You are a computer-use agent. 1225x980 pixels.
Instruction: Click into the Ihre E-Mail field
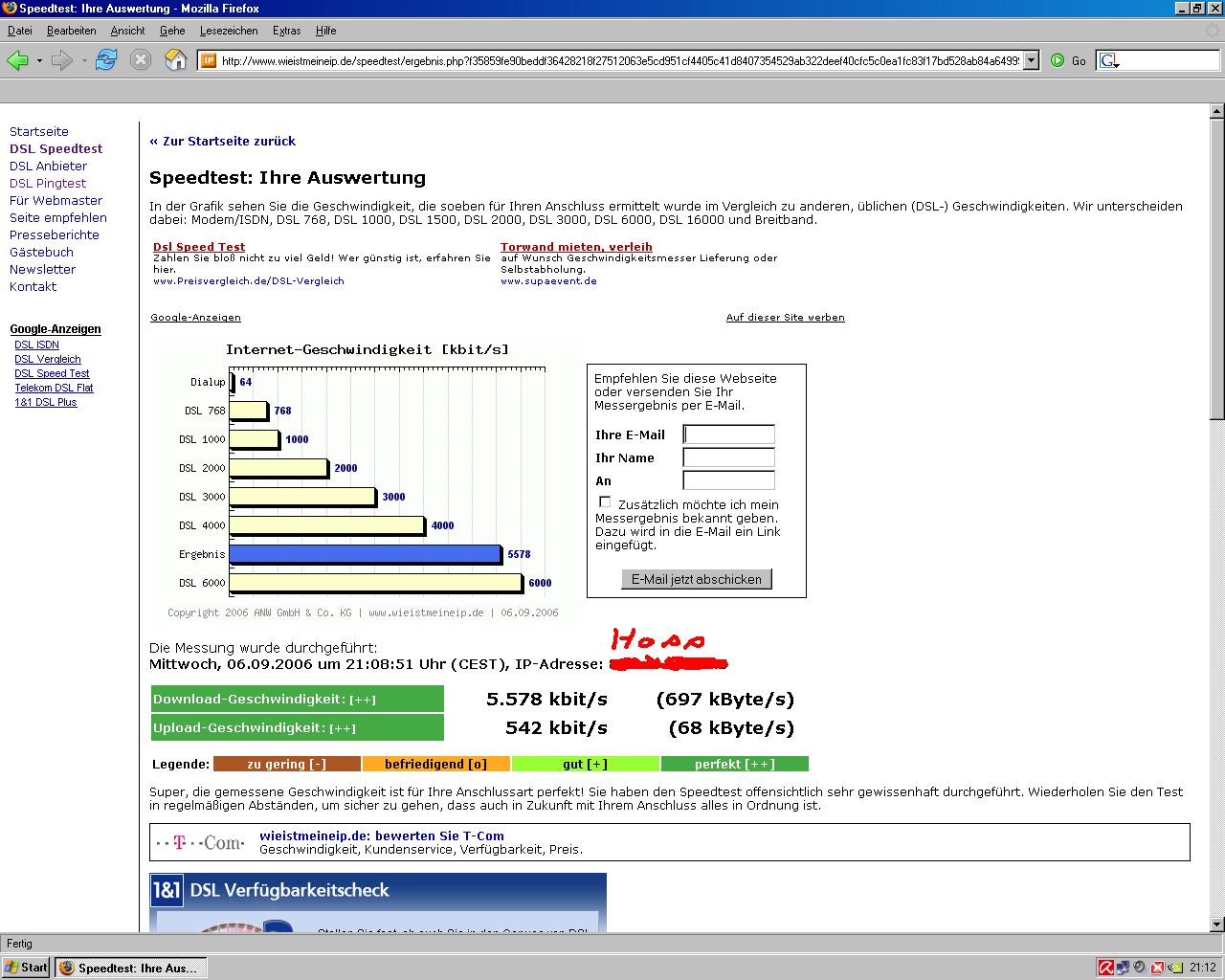(x=728, y=434)
